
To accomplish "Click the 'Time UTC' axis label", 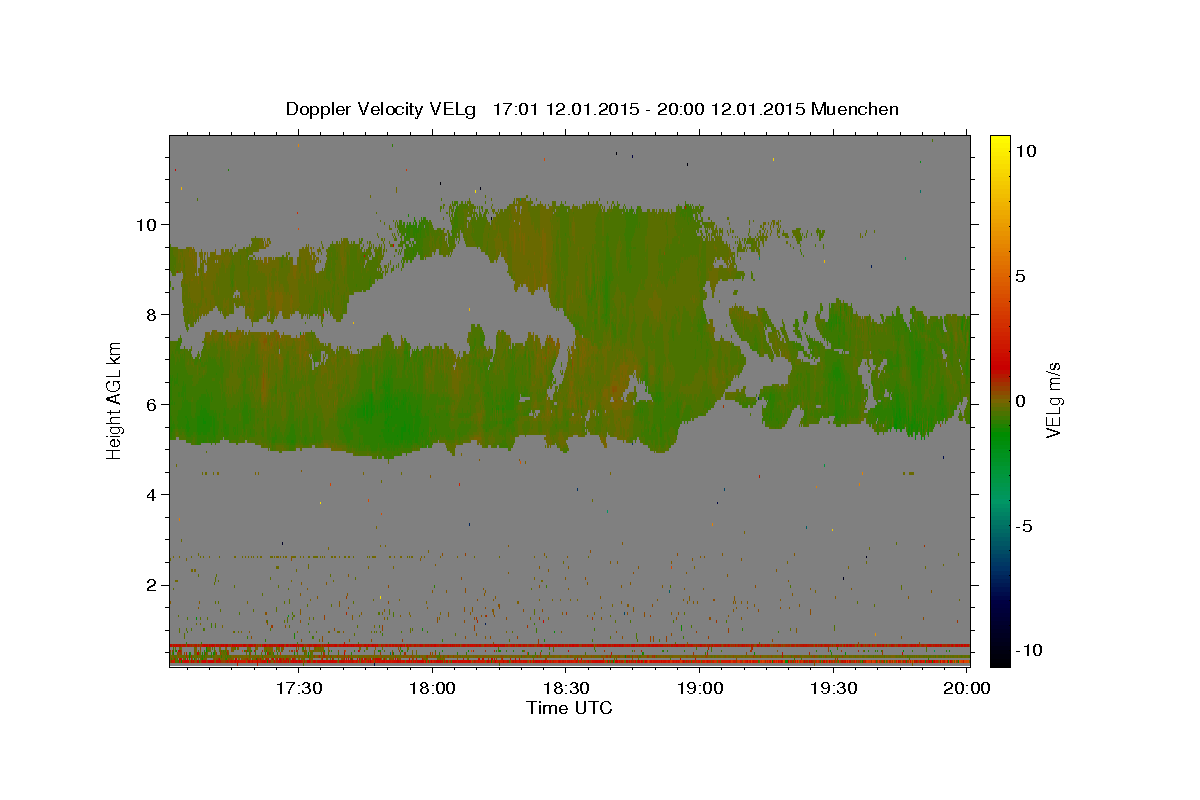I will pyautogui.click(x=569, y=709).
